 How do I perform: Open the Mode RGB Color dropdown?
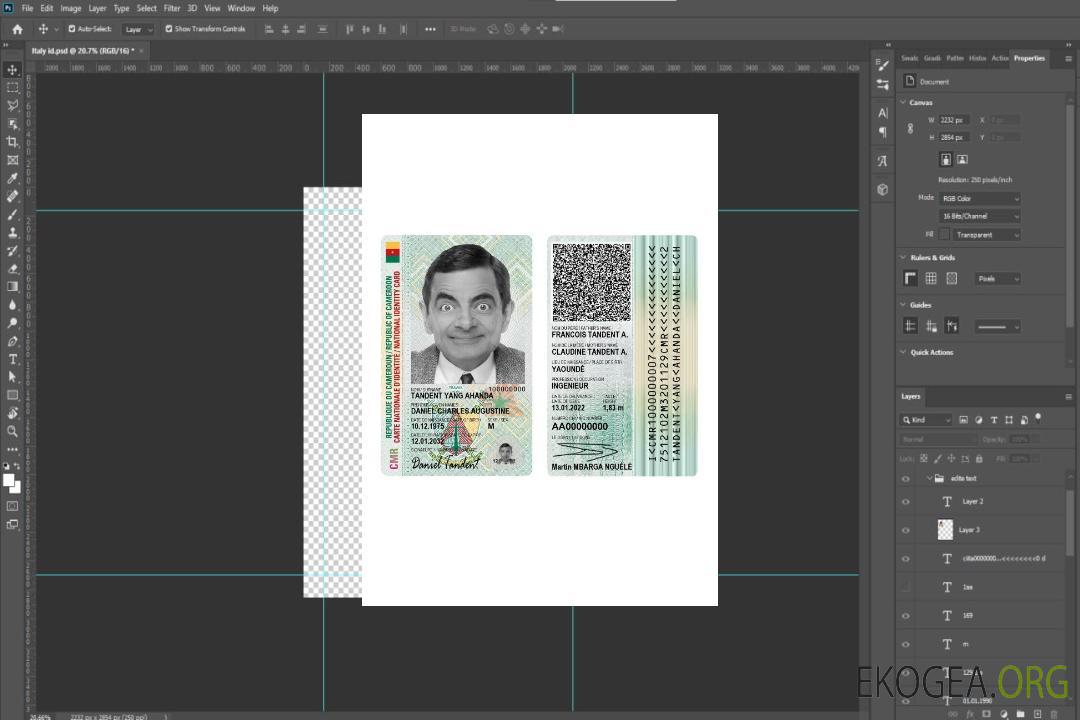[980, 198]
